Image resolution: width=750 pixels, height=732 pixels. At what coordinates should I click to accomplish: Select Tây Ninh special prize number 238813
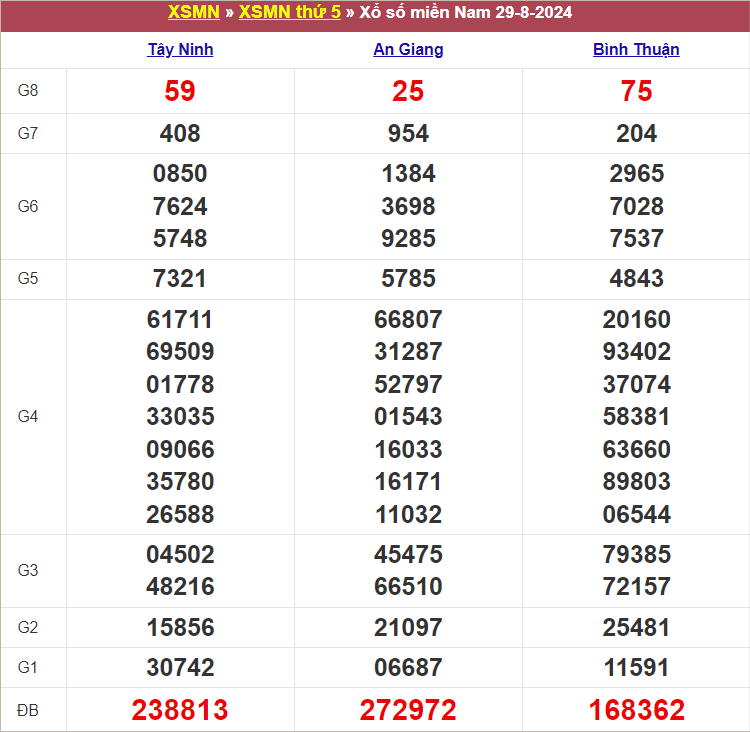pyautogui.click(x=180, y=710)
